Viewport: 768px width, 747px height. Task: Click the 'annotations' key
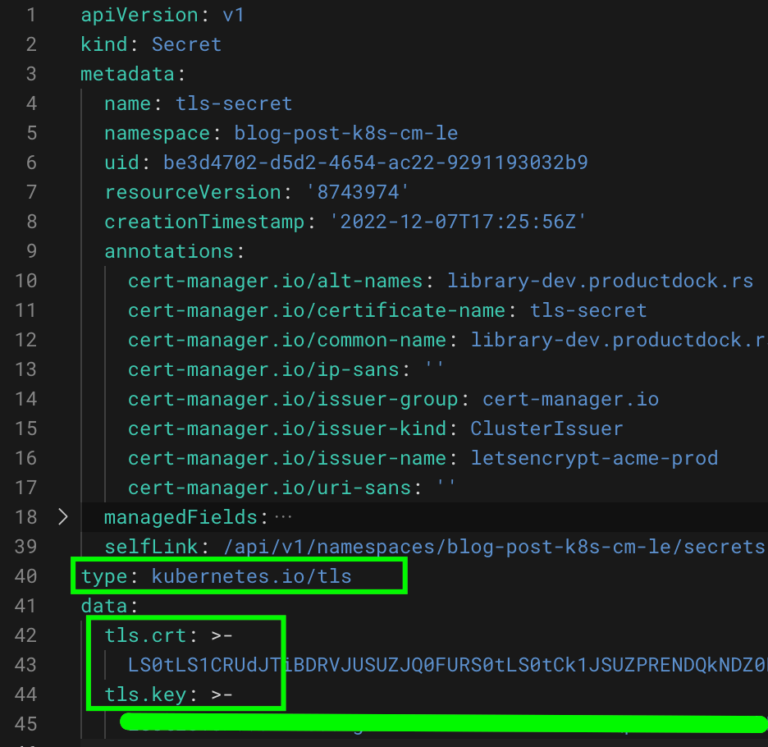coord(169,251)
